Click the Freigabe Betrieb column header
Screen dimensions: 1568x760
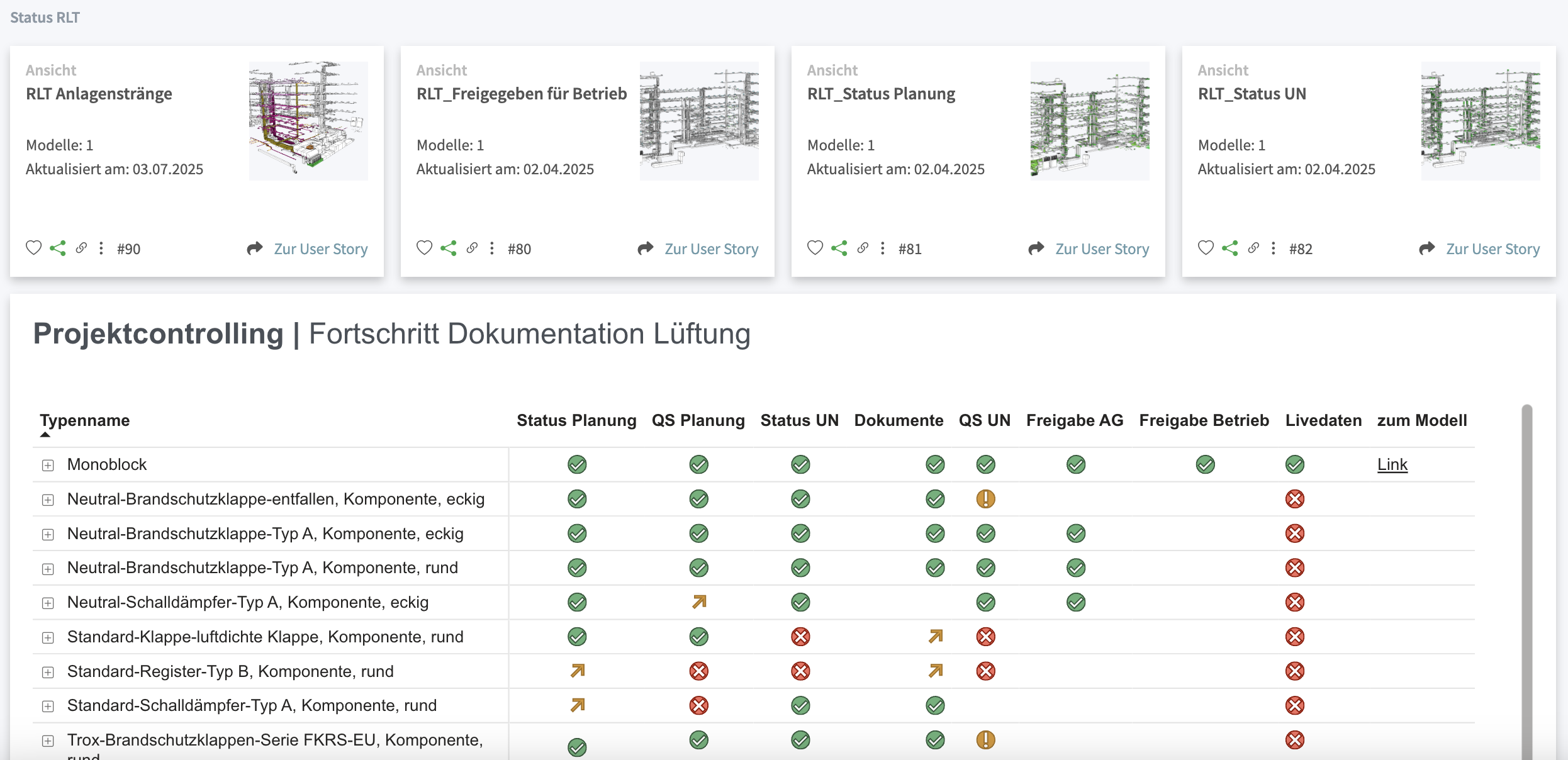pyautogui.click(x=1204, y=420)
